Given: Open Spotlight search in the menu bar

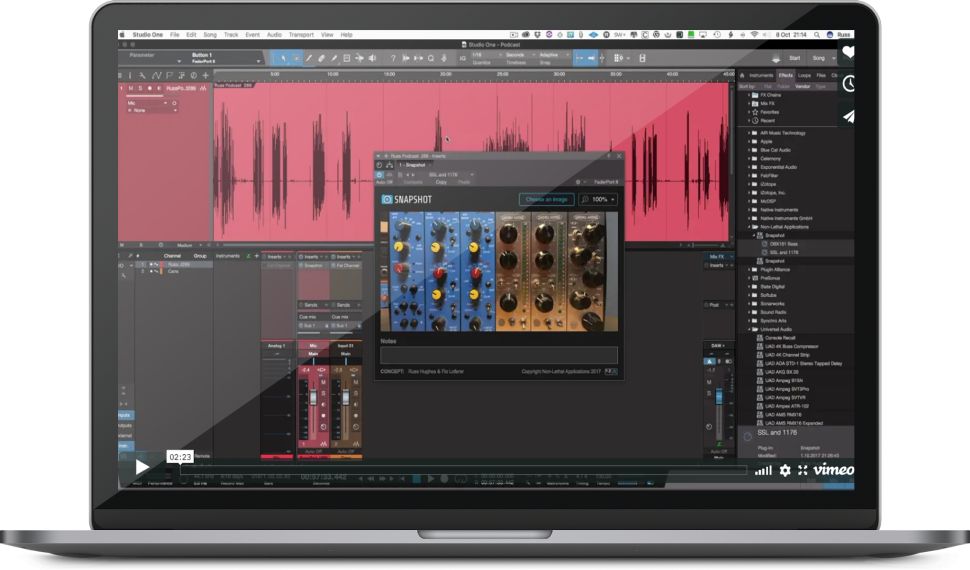Looking at the screenshot, I should tap(817, 35).
